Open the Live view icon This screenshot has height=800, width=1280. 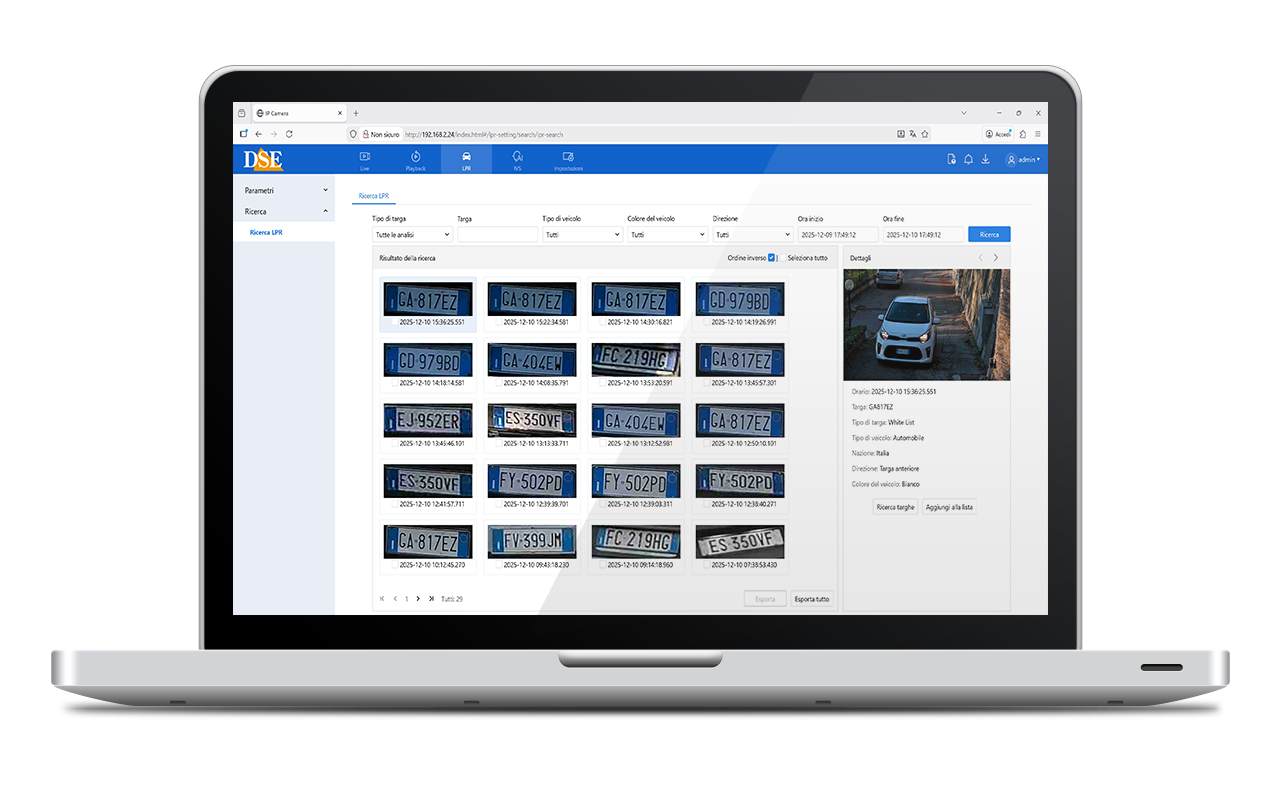click(364, 159)
